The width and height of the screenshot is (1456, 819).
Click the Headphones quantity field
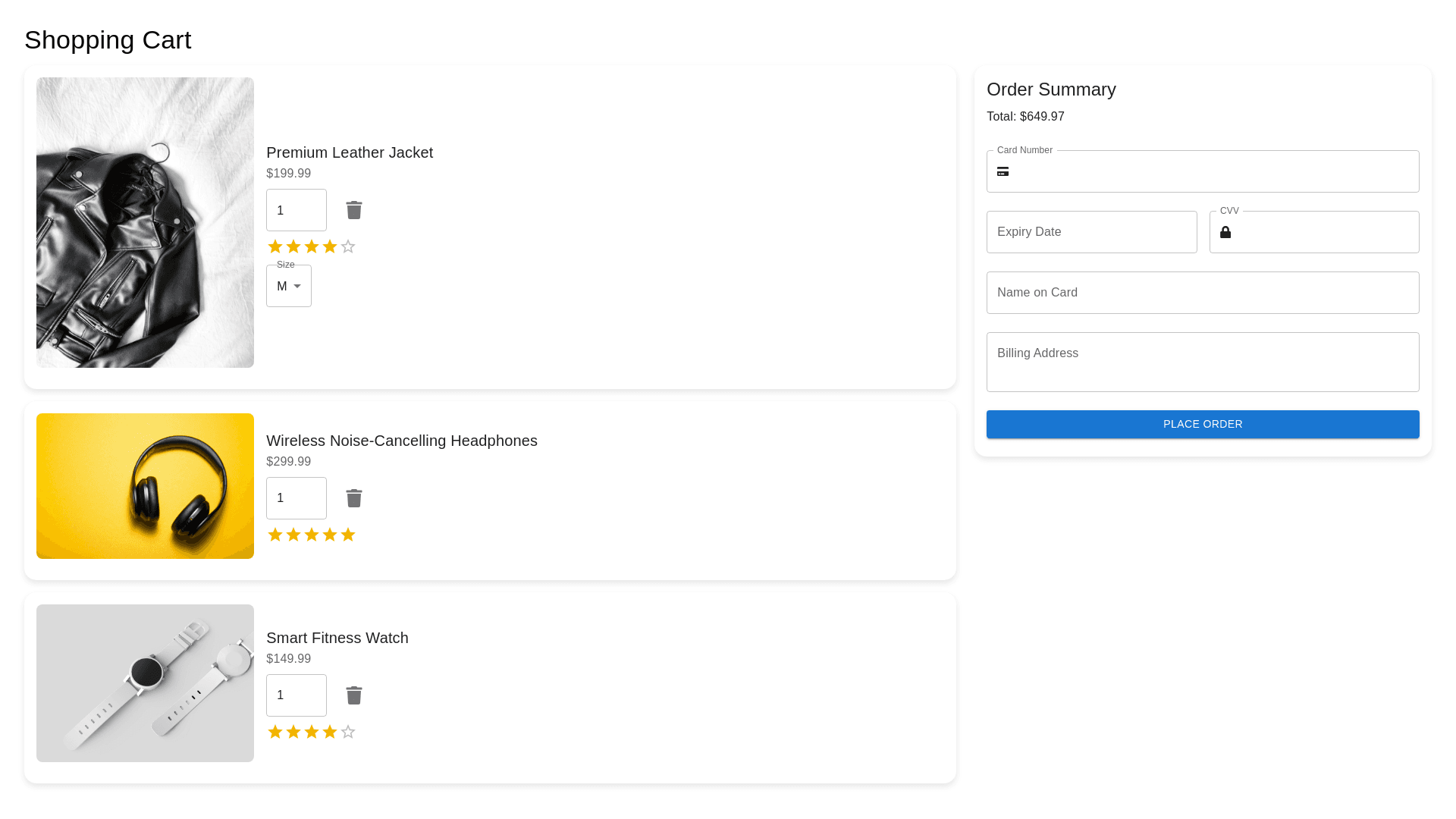[296, 498]
